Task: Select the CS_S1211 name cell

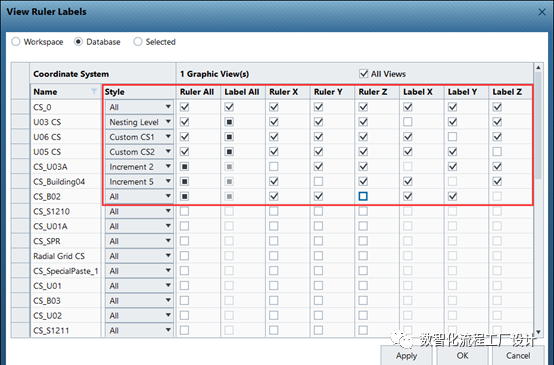Action: [x=66, y=330]
